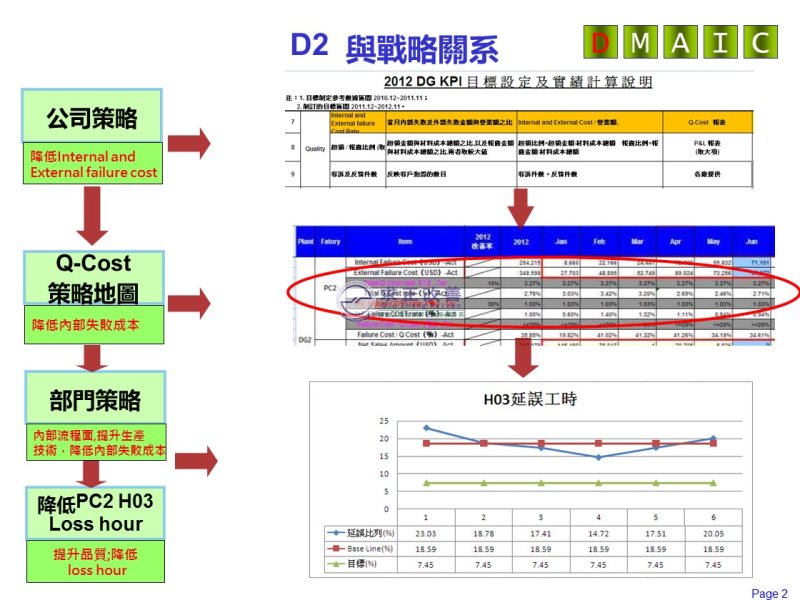Click the down arrow under the KPI definition table
The image size is (800, 600).
click(521, 208)
